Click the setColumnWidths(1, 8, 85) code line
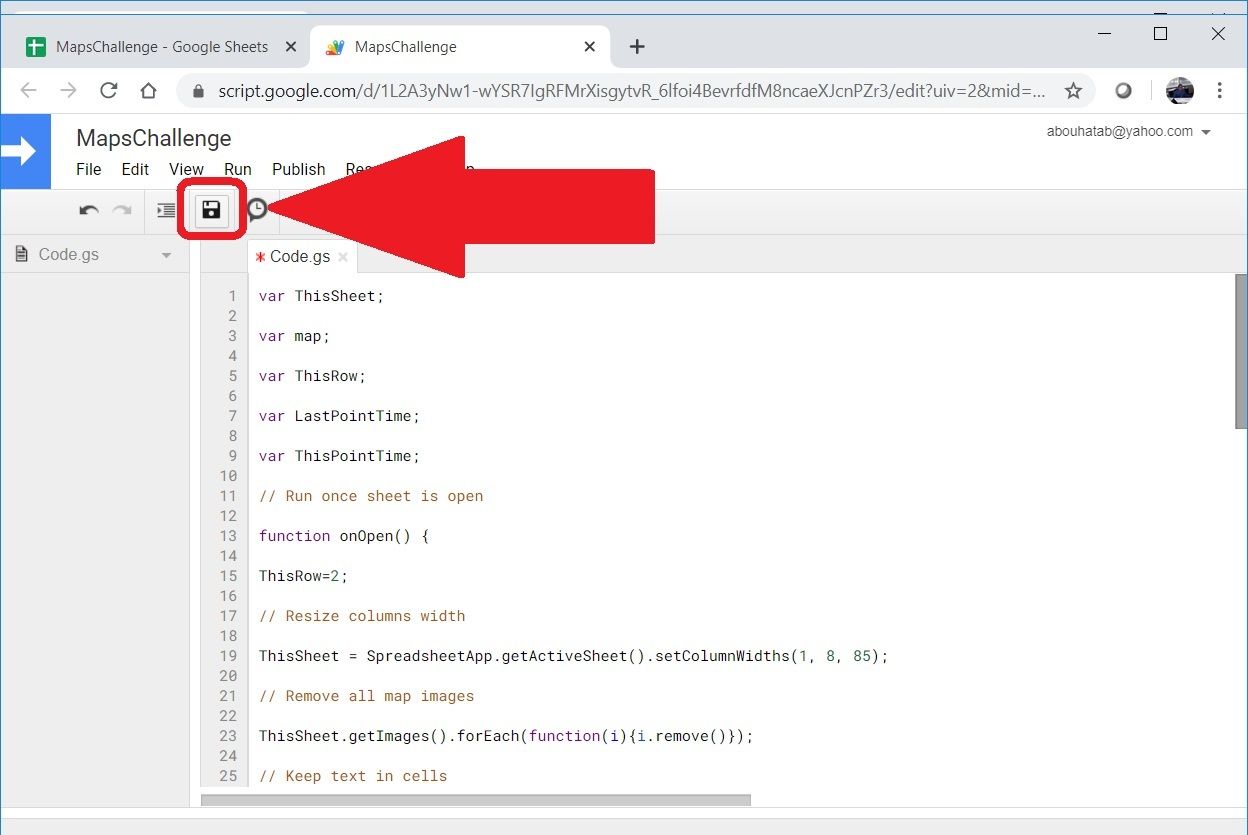 (x=573, y=656)
